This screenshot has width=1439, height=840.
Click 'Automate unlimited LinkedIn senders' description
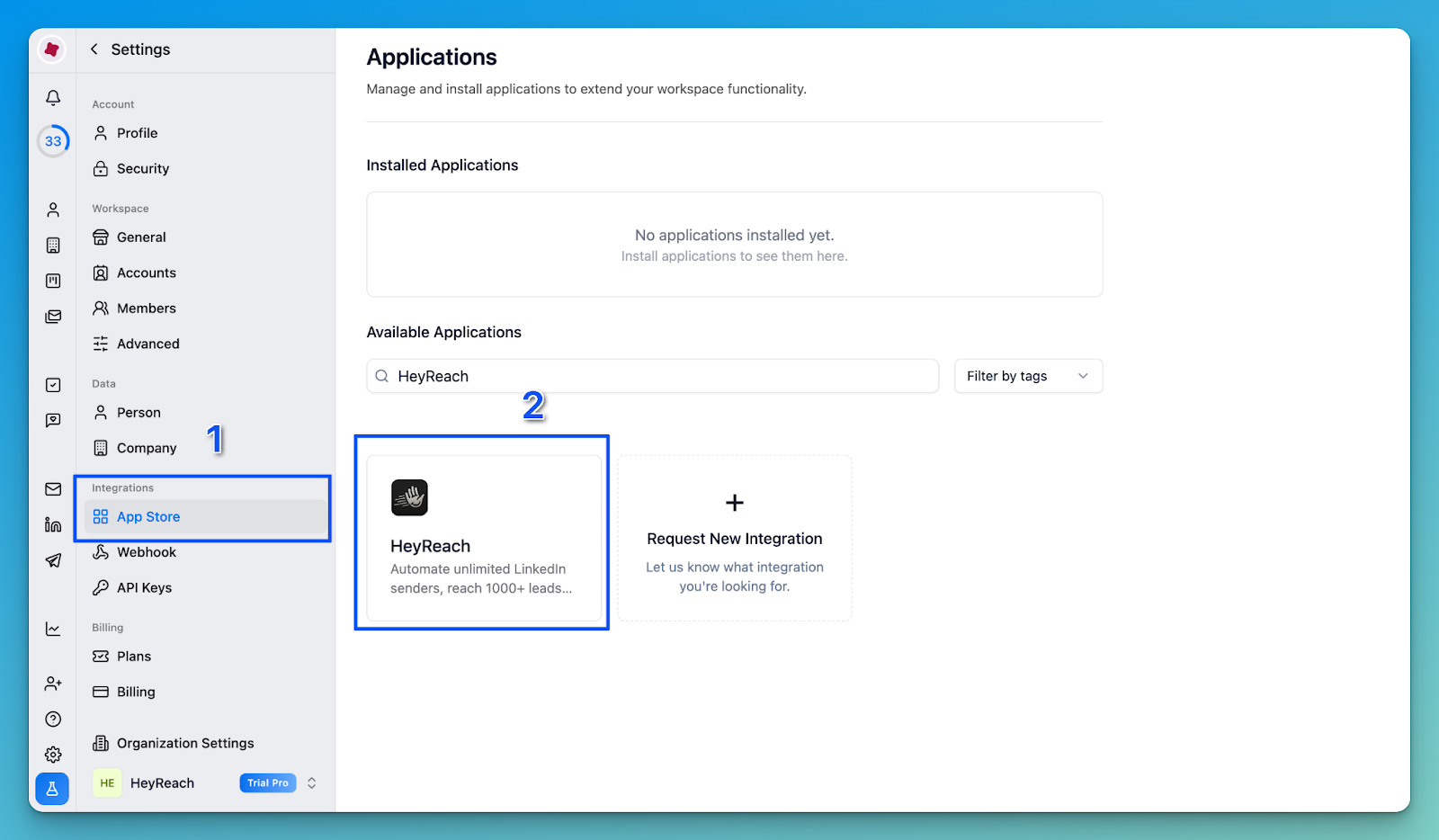click(481, 578)
